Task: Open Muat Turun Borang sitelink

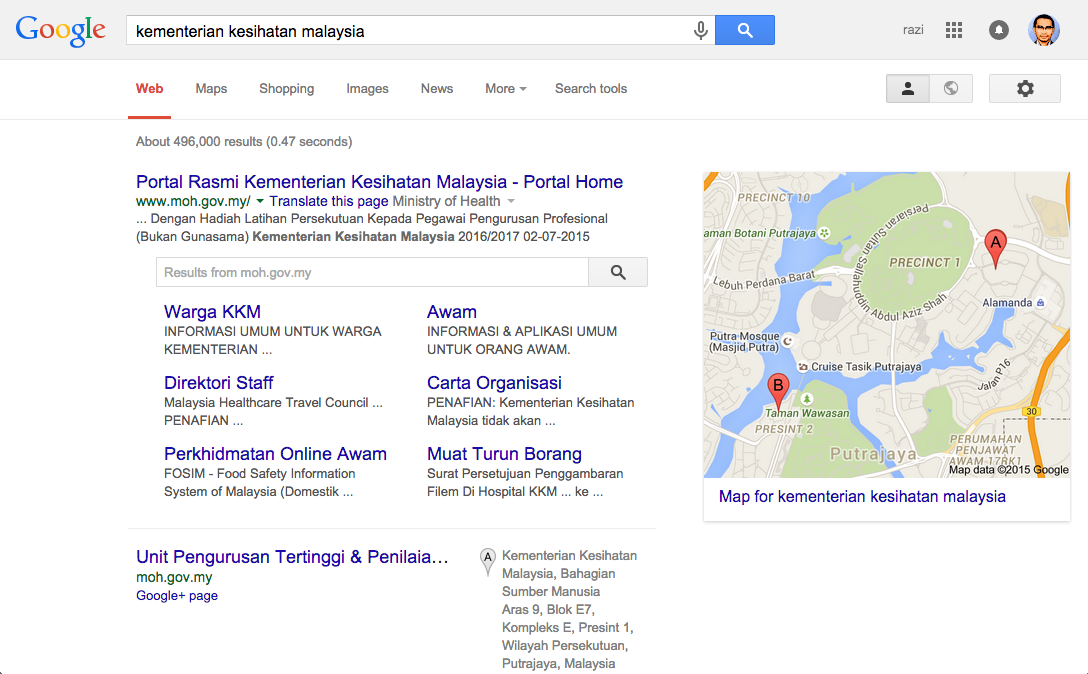Action: 504,454
